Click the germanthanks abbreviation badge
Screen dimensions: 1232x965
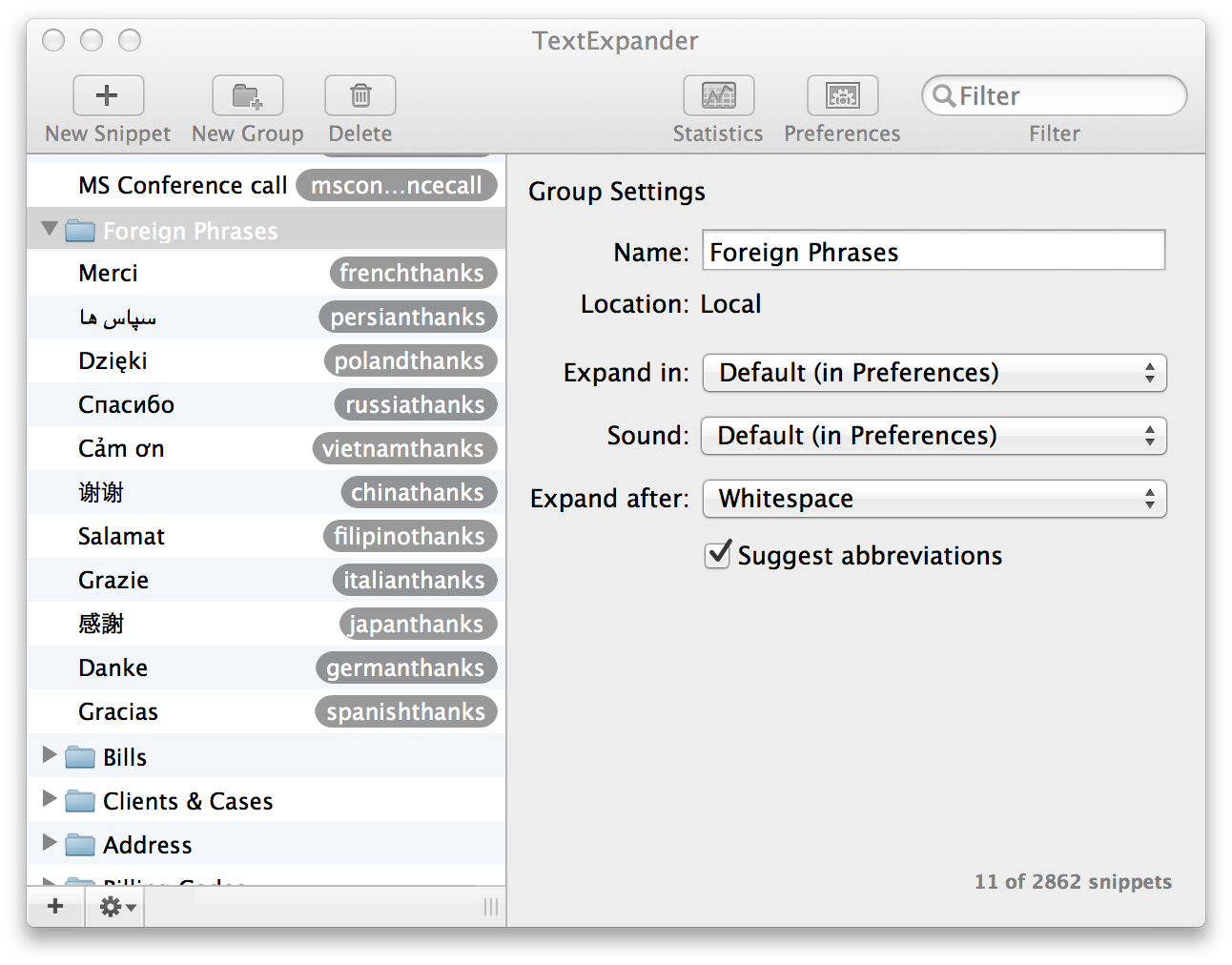click(x=406, y=667)
